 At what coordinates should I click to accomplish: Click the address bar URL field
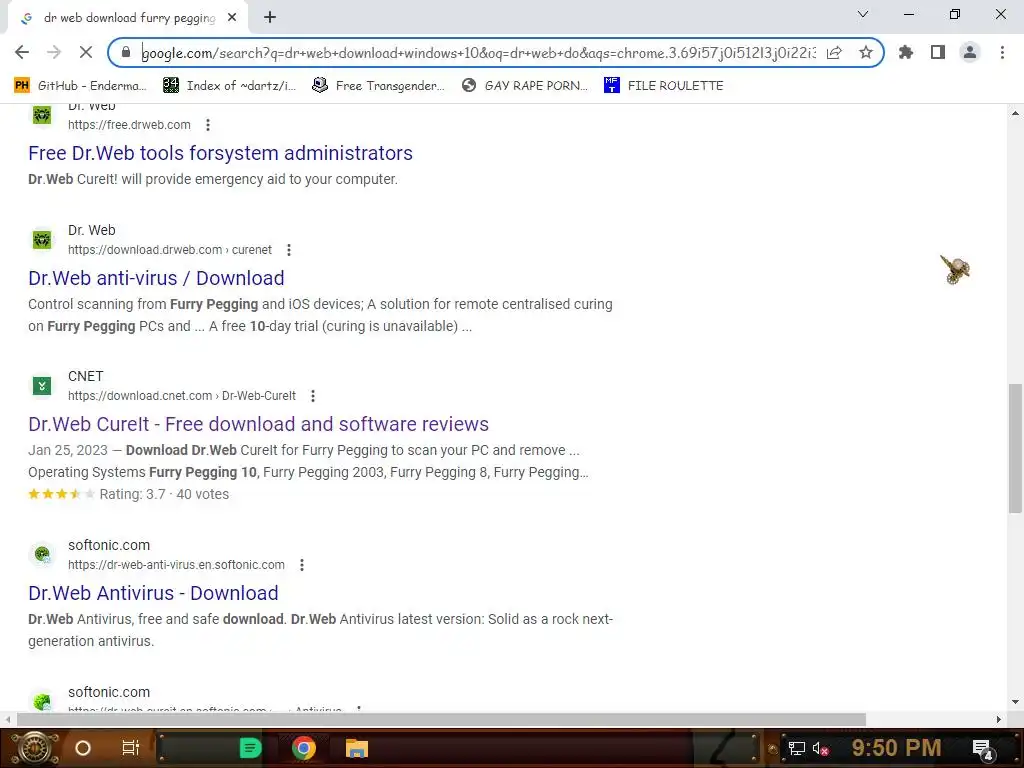[478, 53]
